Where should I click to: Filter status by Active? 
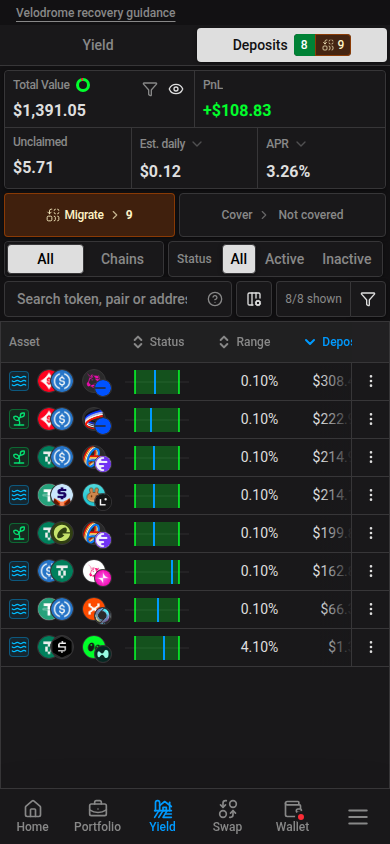click(x=285, y=259)
